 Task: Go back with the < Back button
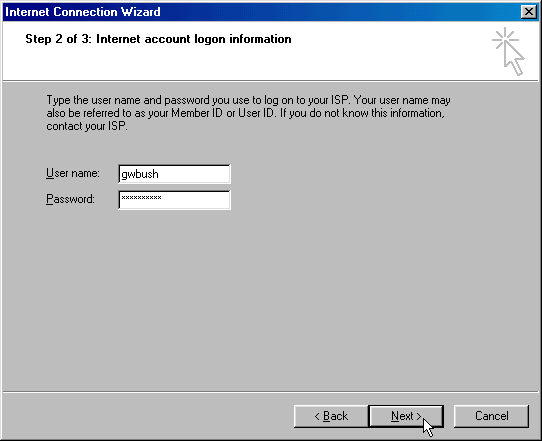[x=331, y=416]
